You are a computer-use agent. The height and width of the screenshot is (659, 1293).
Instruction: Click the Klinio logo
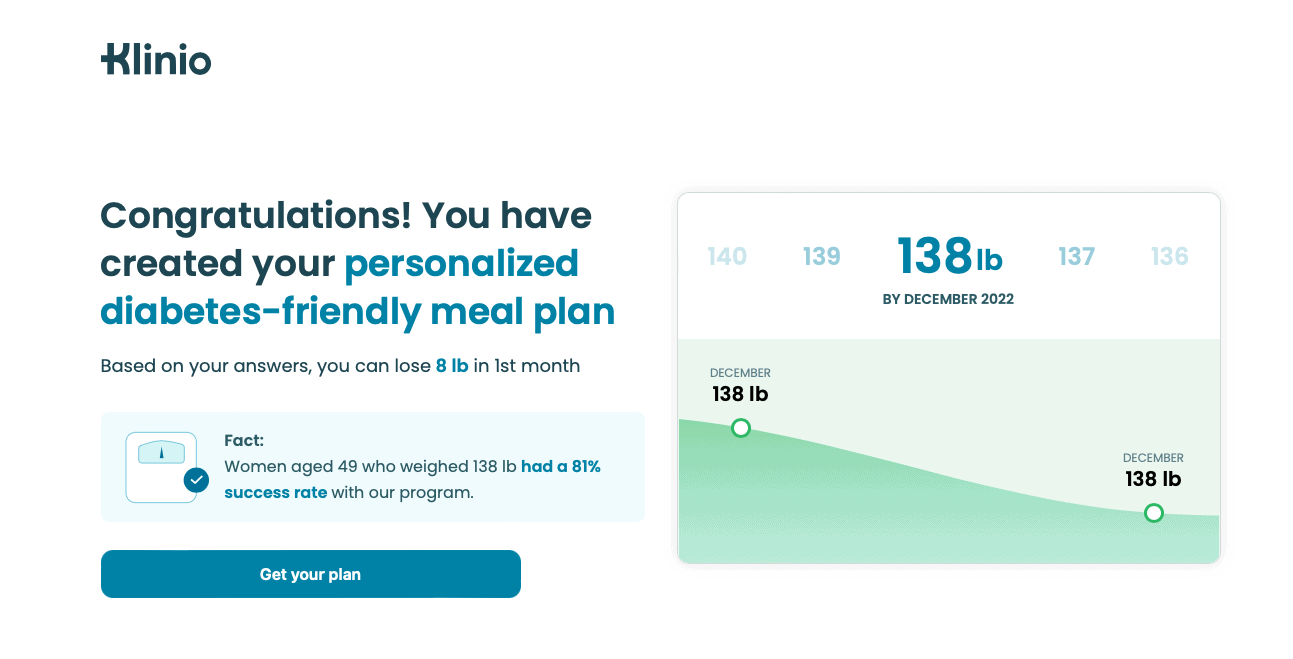(x=156, y=60)
